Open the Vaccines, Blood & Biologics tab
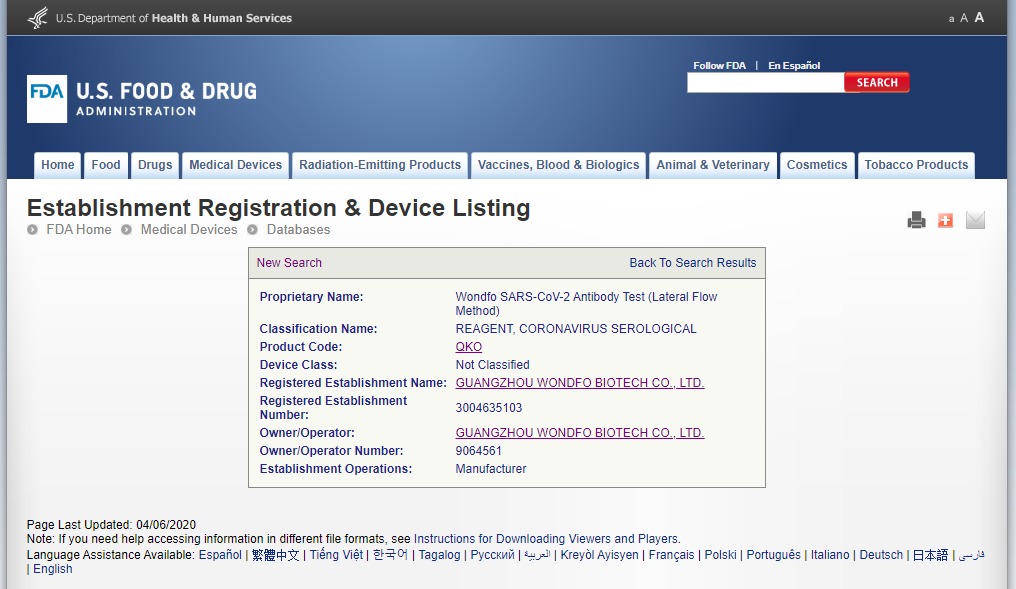This screenshot has width=1016, height=589. [558, 165]
